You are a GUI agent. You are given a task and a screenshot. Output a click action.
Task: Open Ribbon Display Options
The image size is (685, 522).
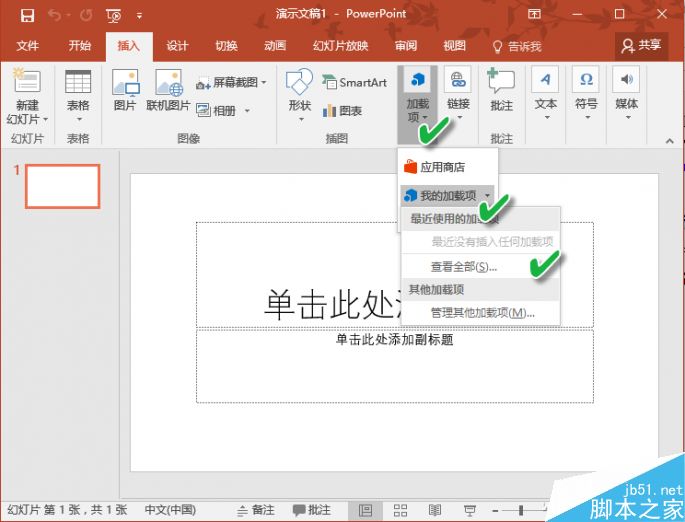point(534,14)
